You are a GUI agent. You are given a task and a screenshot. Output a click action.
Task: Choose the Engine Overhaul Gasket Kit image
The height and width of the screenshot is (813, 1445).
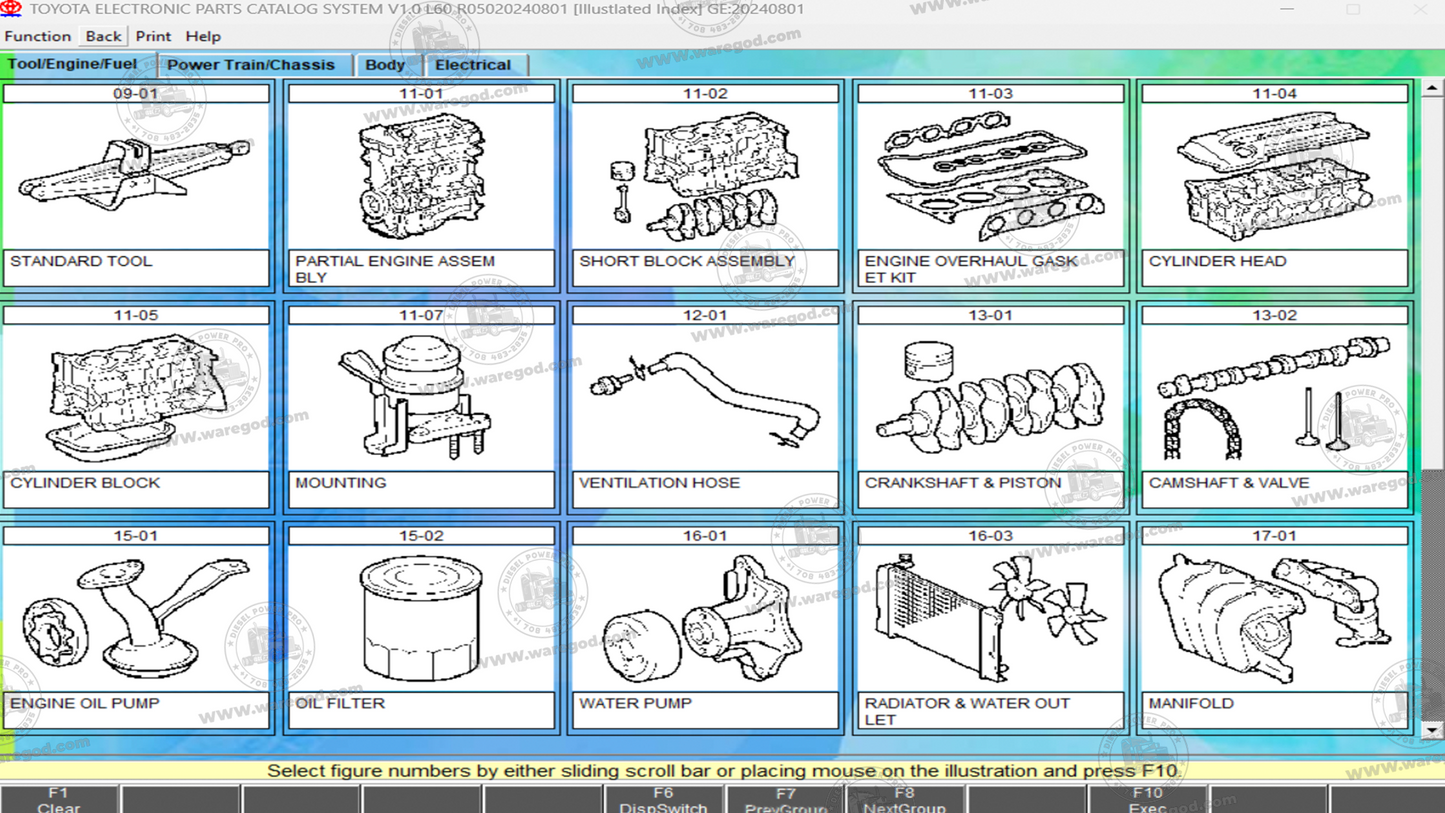990,177
